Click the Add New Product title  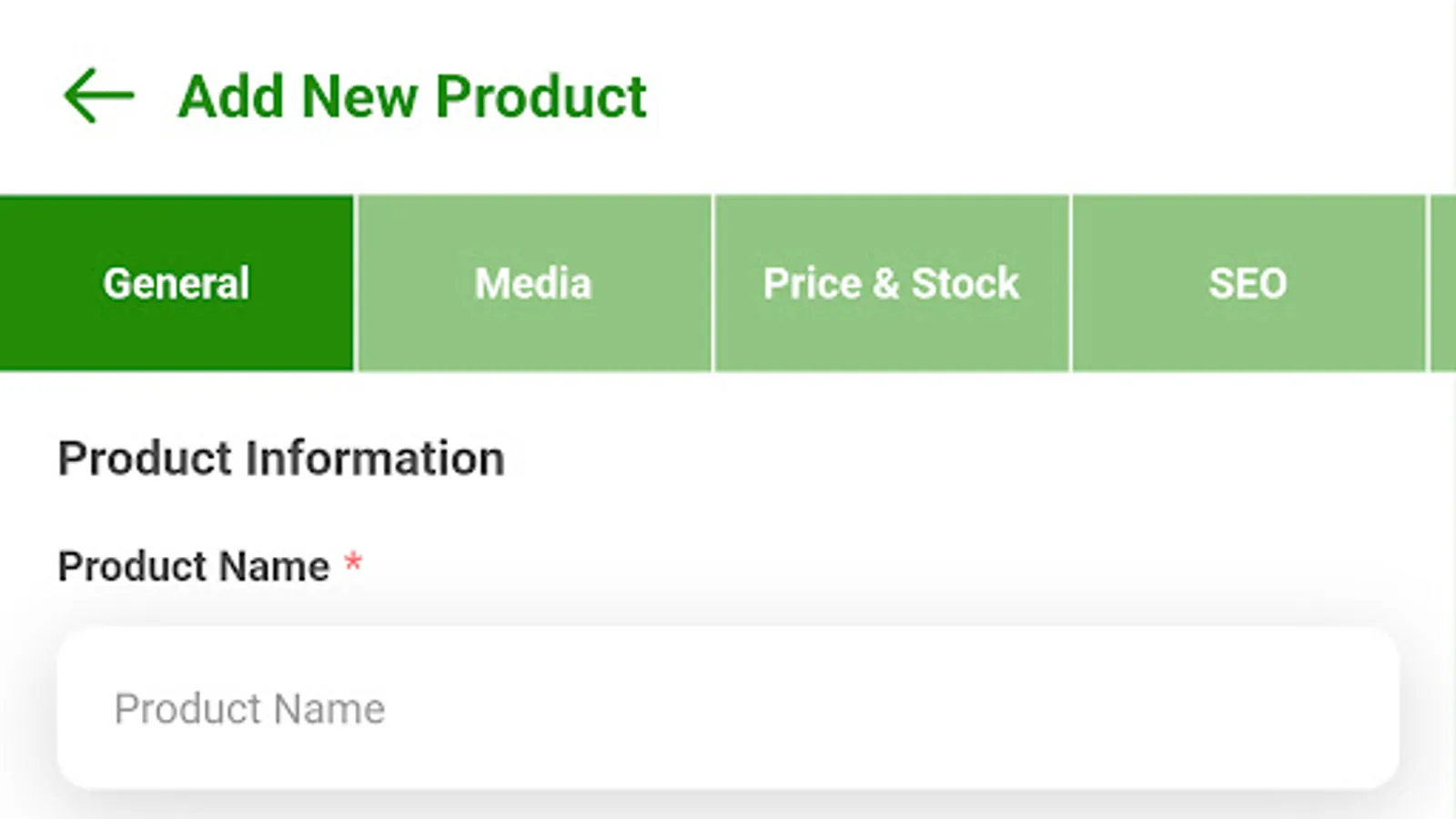(x=411, y=96)
